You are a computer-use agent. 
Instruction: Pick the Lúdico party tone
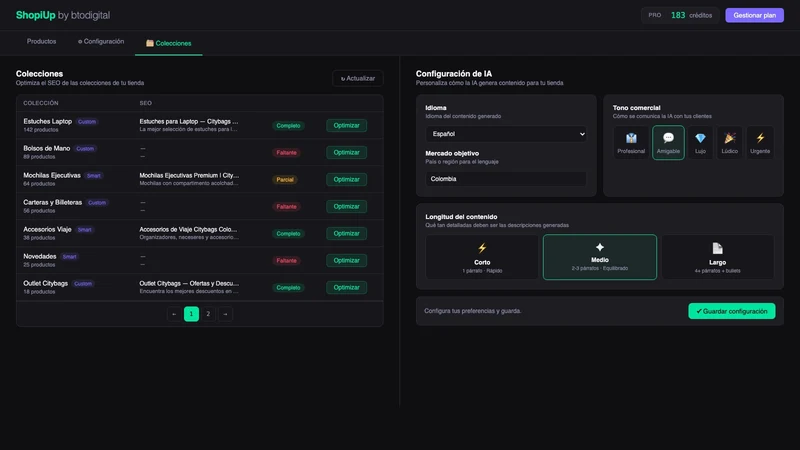[730, 142]
